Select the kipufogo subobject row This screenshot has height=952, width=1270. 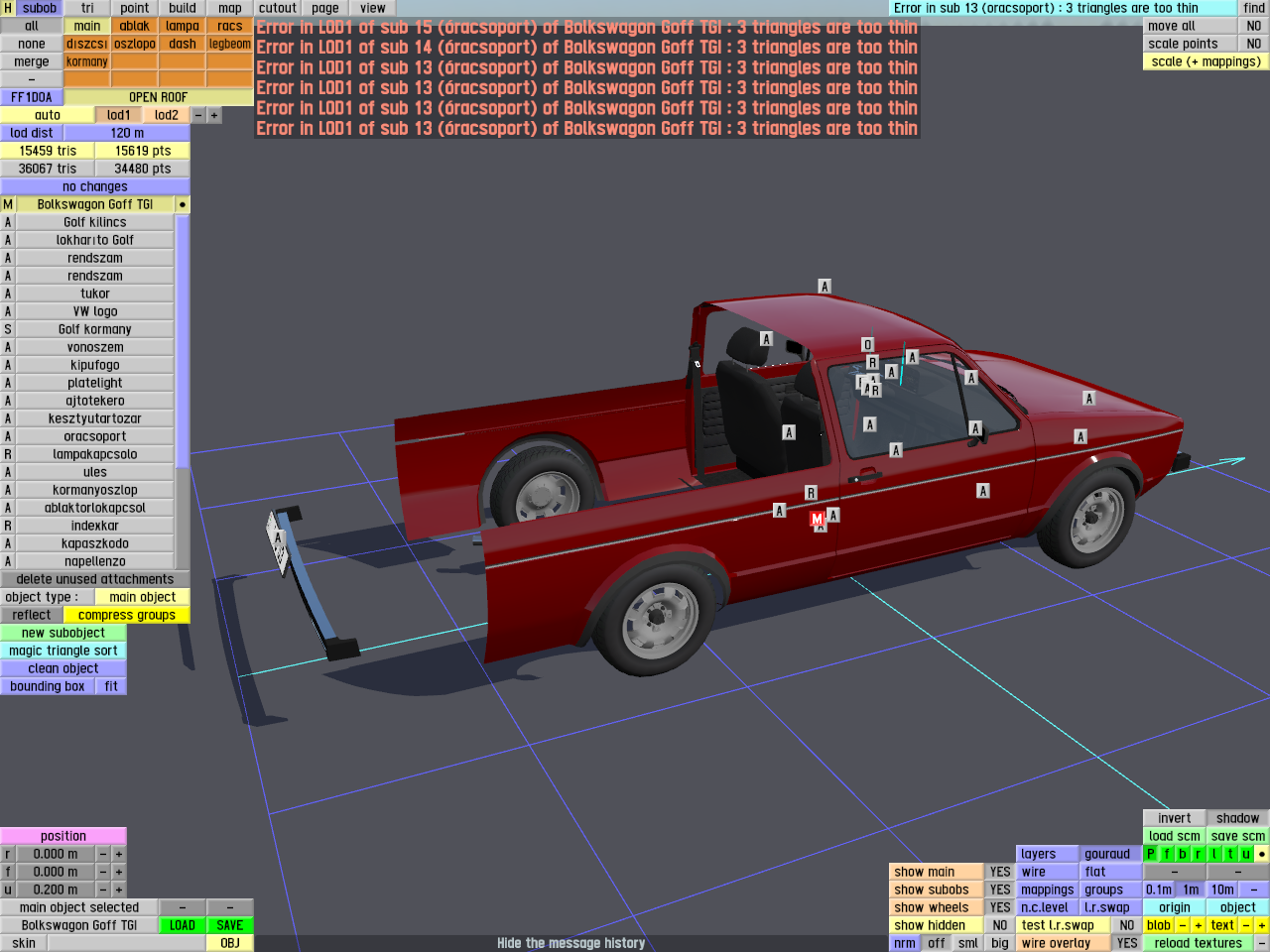pyautogui.click(x=95, y=365)
